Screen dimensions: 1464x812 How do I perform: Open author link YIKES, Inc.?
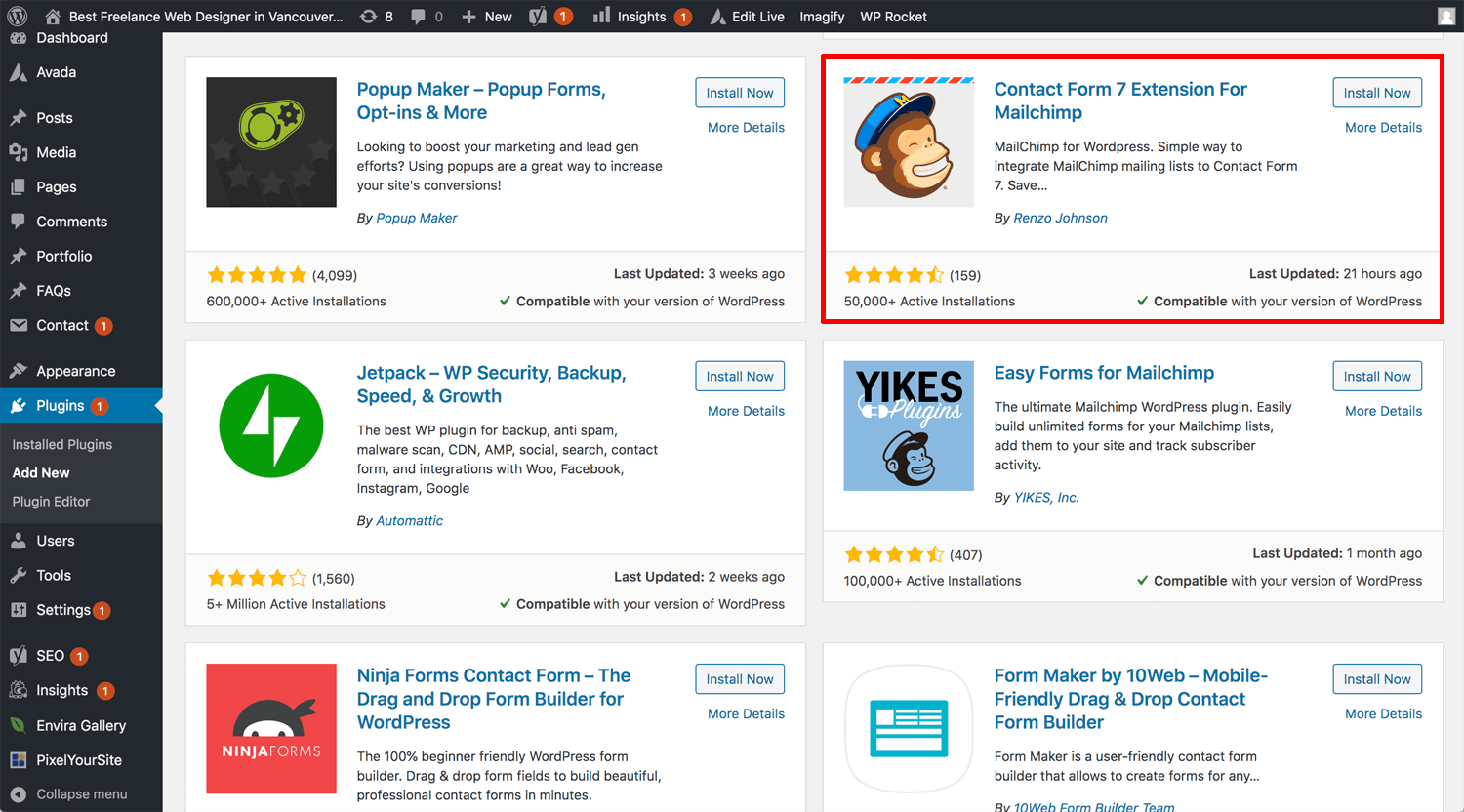[1046, 498]
